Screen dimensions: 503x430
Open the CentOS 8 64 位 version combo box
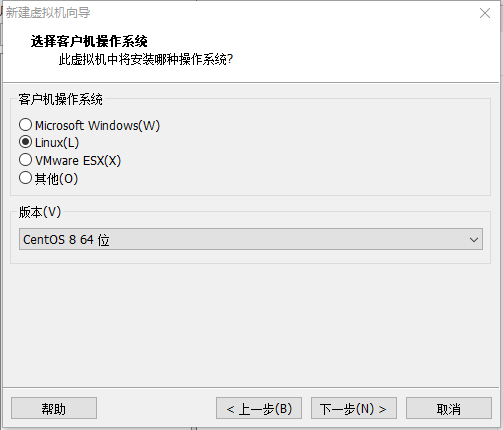(251, 239)
